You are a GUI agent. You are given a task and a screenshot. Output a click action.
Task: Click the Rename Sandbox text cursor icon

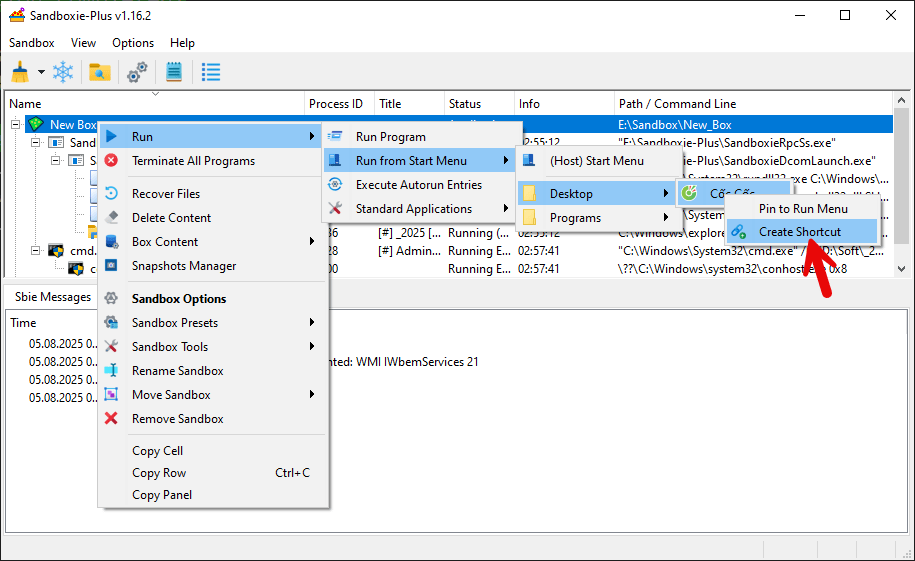[111, 370]
